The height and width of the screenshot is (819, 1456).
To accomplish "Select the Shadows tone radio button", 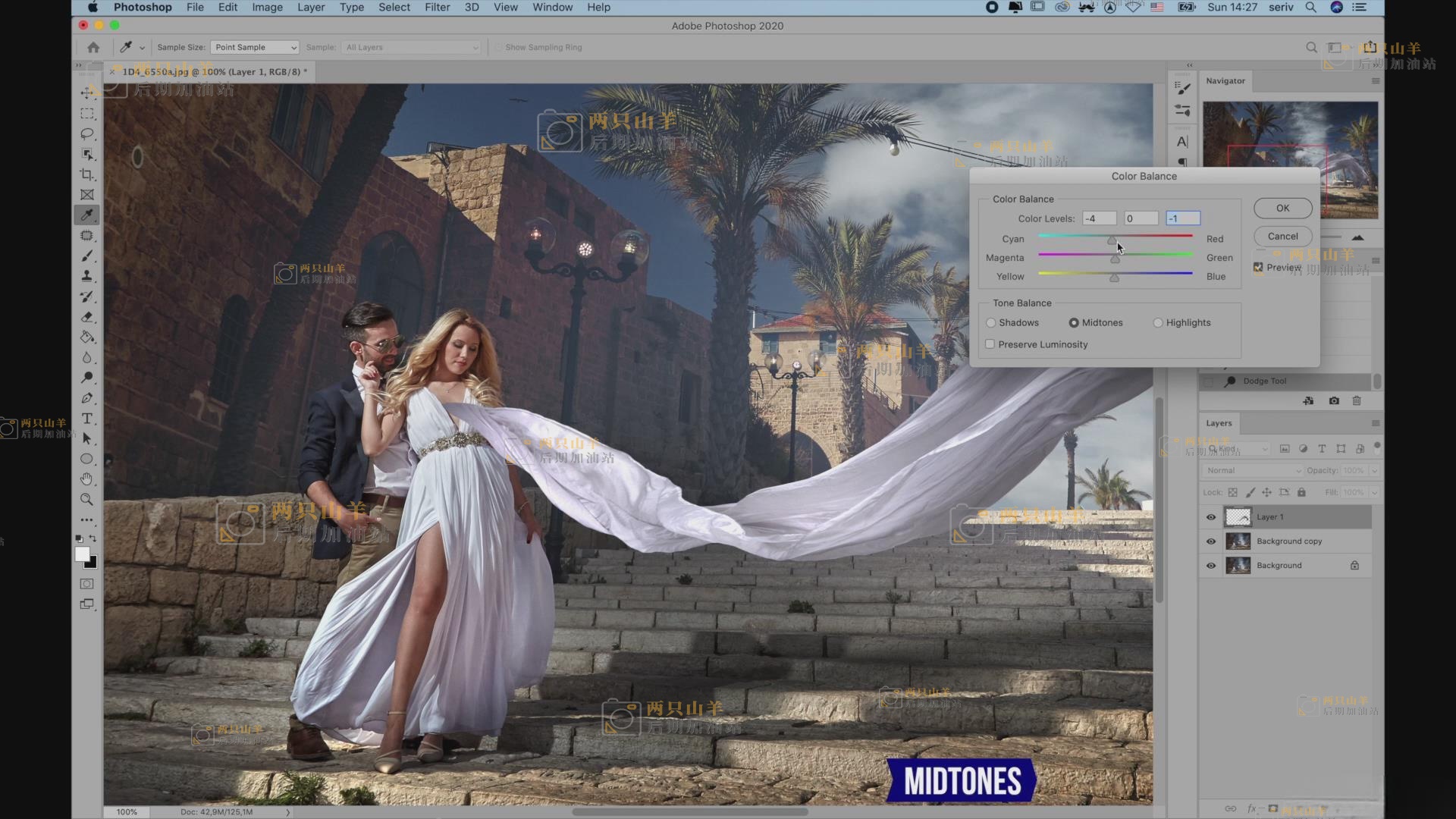I will tap(991, 323).
